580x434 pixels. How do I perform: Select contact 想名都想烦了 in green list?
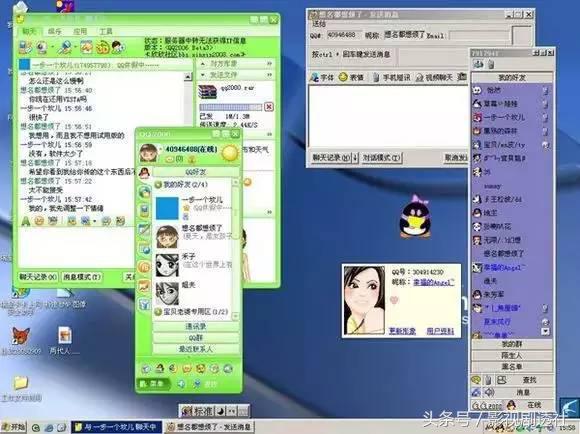(x=193, y=236)
